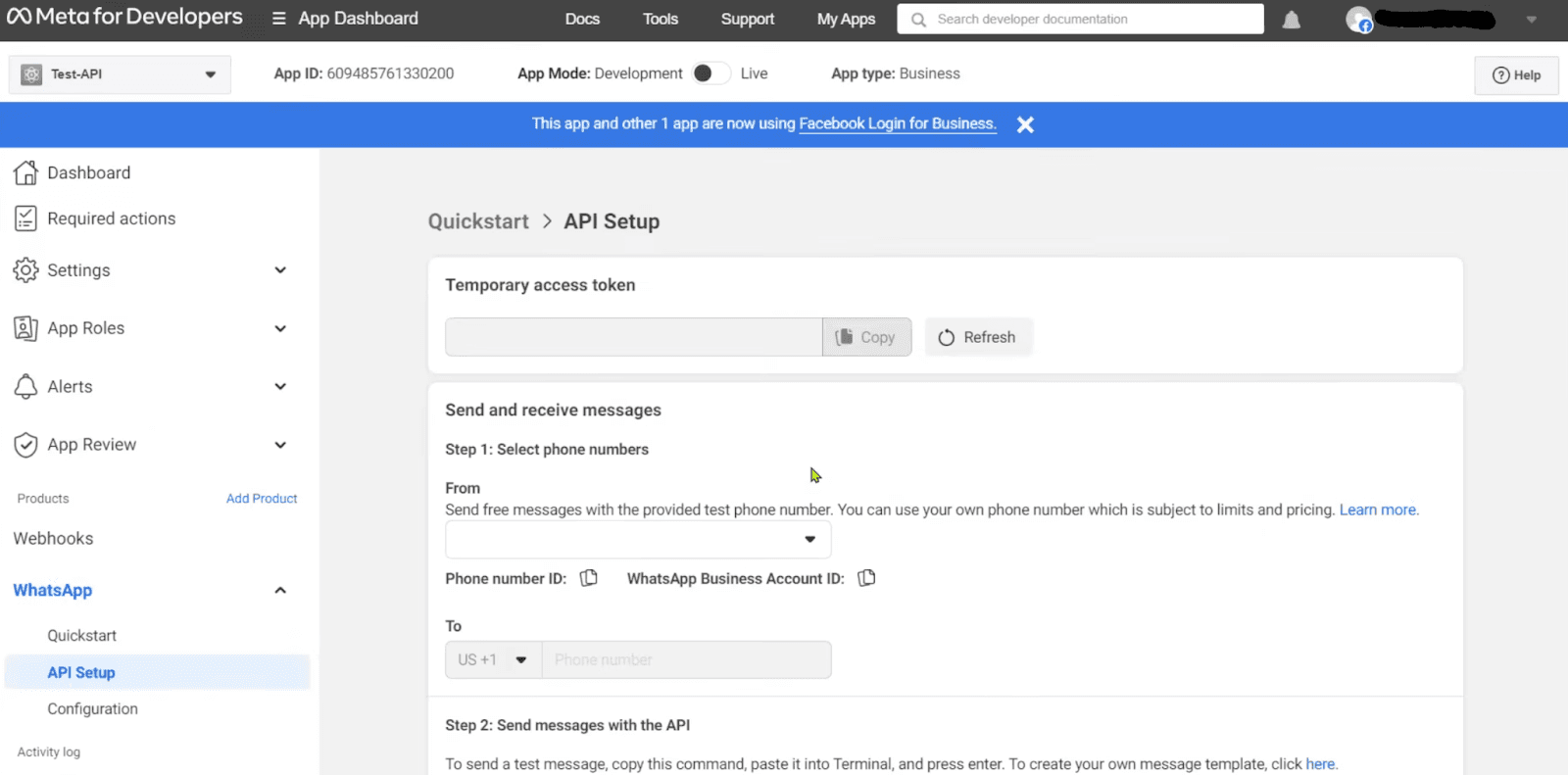Open the Tools menu

point(661,20)
